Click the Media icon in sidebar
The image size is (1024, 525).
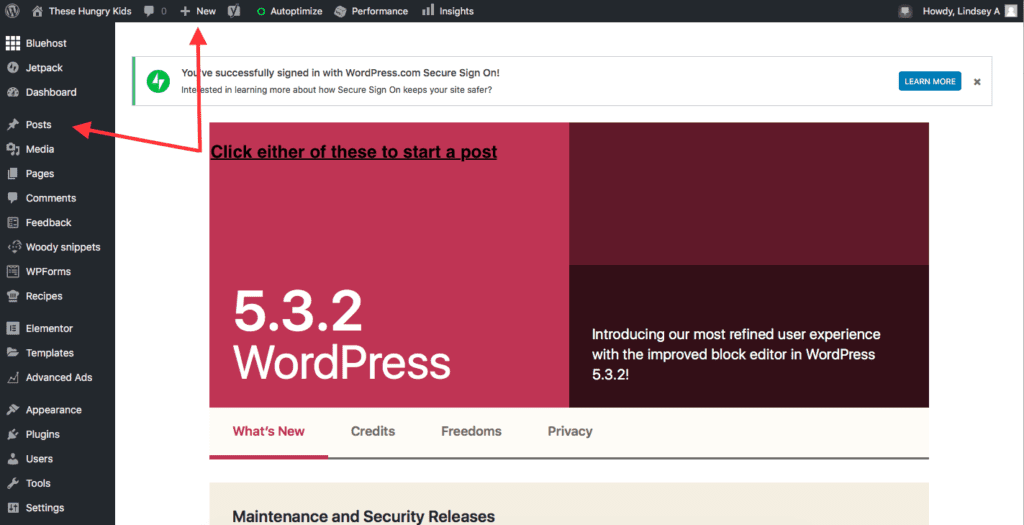pyautogui.click(x=12, y=150)
